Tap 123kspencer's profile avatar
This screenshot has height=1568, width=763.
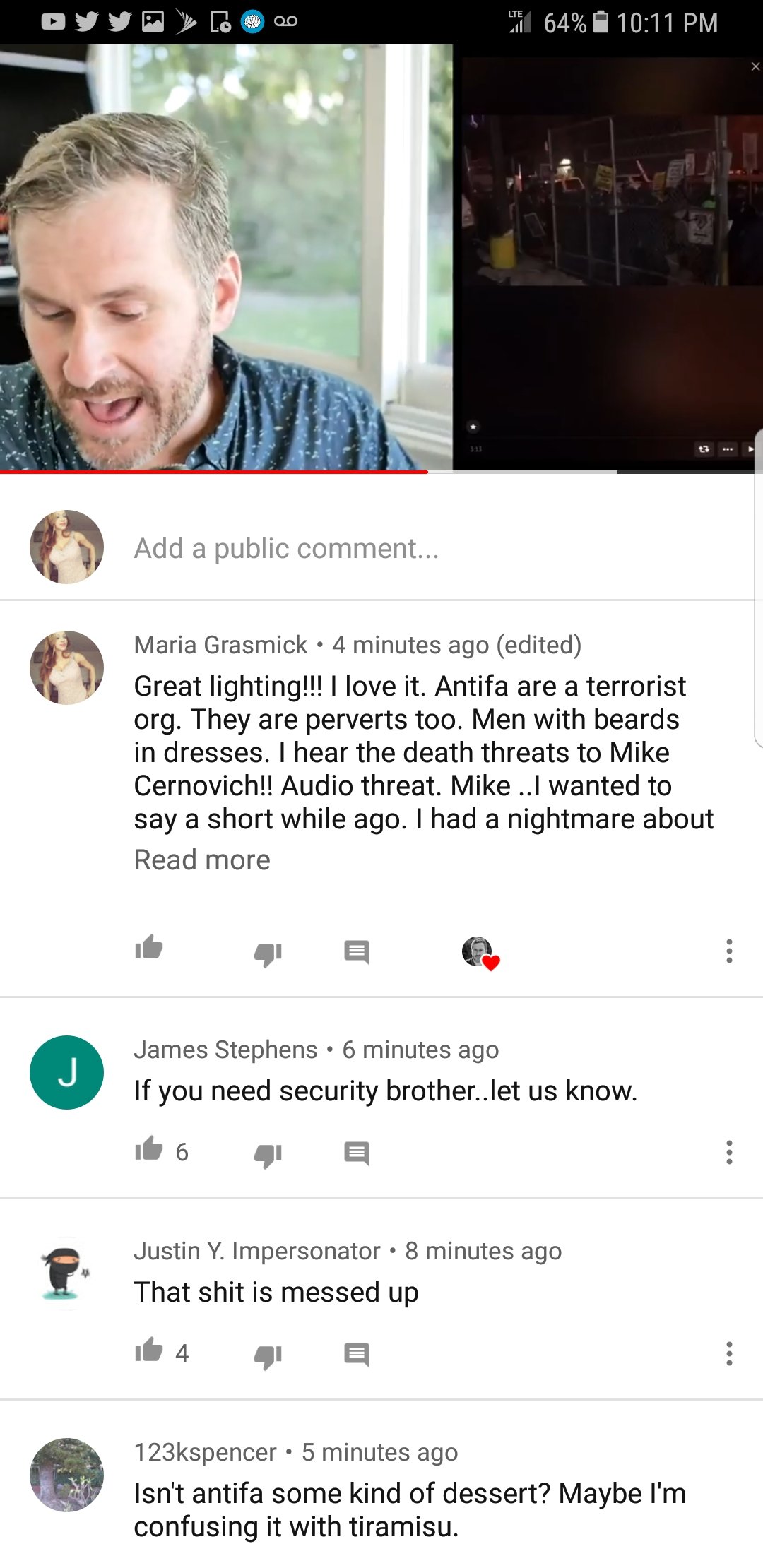click(66, 1475)
